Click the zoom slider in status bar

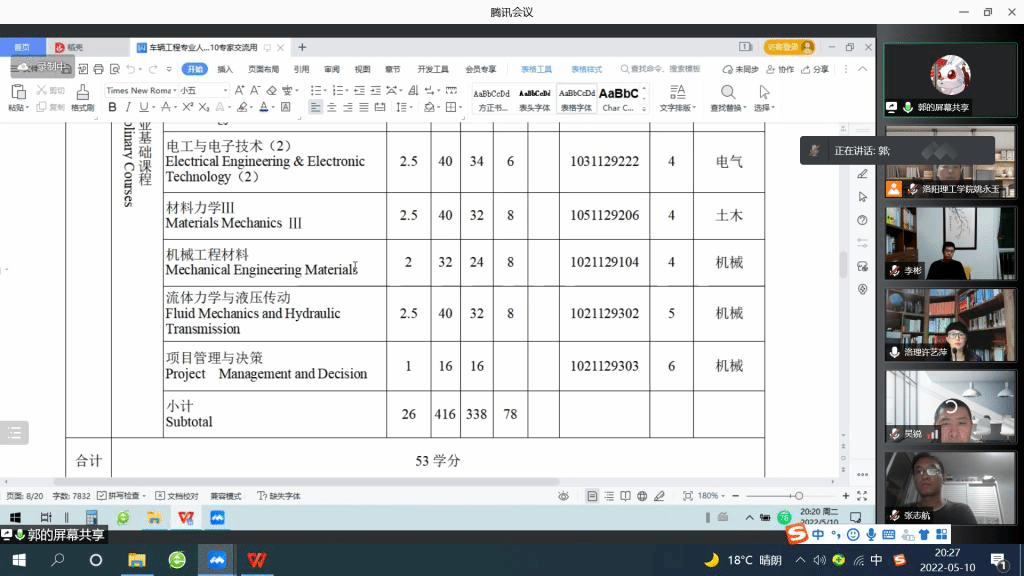click(x=797, y=496)
